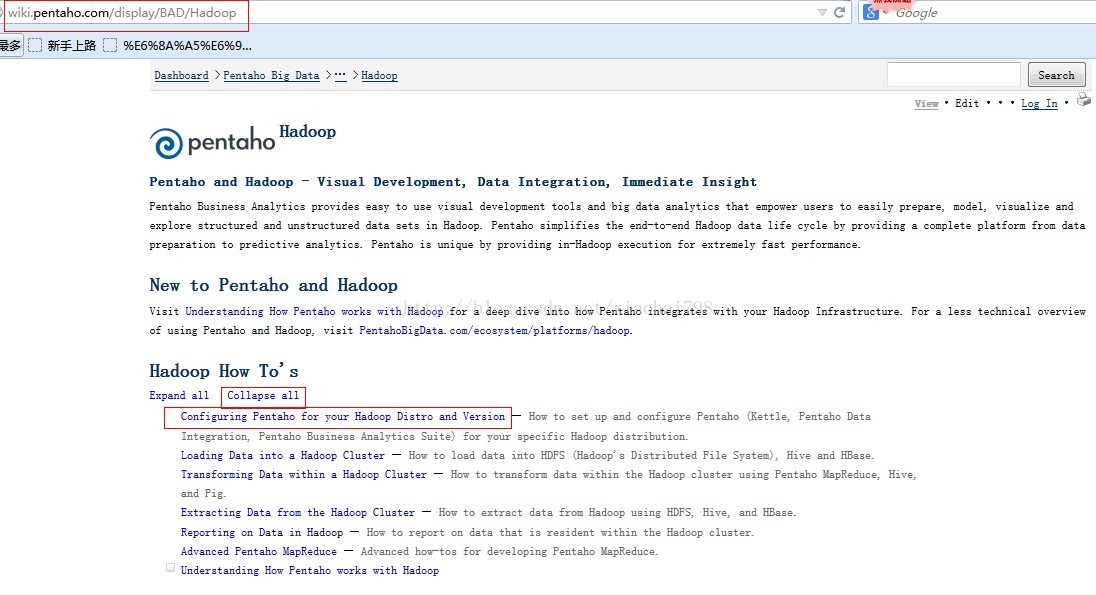Viewport: 1096px width, 595px height.
Task: Open Understanding How Pentaho works with Hadoop link in paragraph
Action: click(314, 311)
